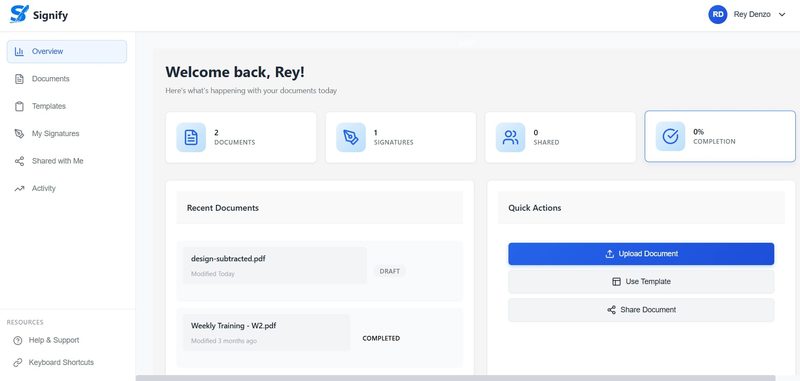
Task: Click the 0 Shared stat card
Action: click(x=560, y=137)
